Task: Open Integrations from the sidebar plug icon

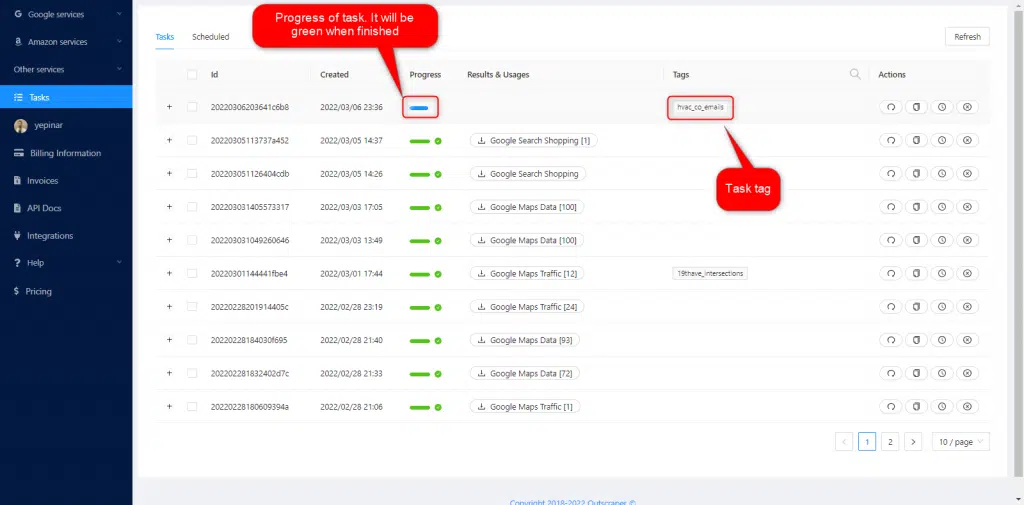Action: (18, 236)
